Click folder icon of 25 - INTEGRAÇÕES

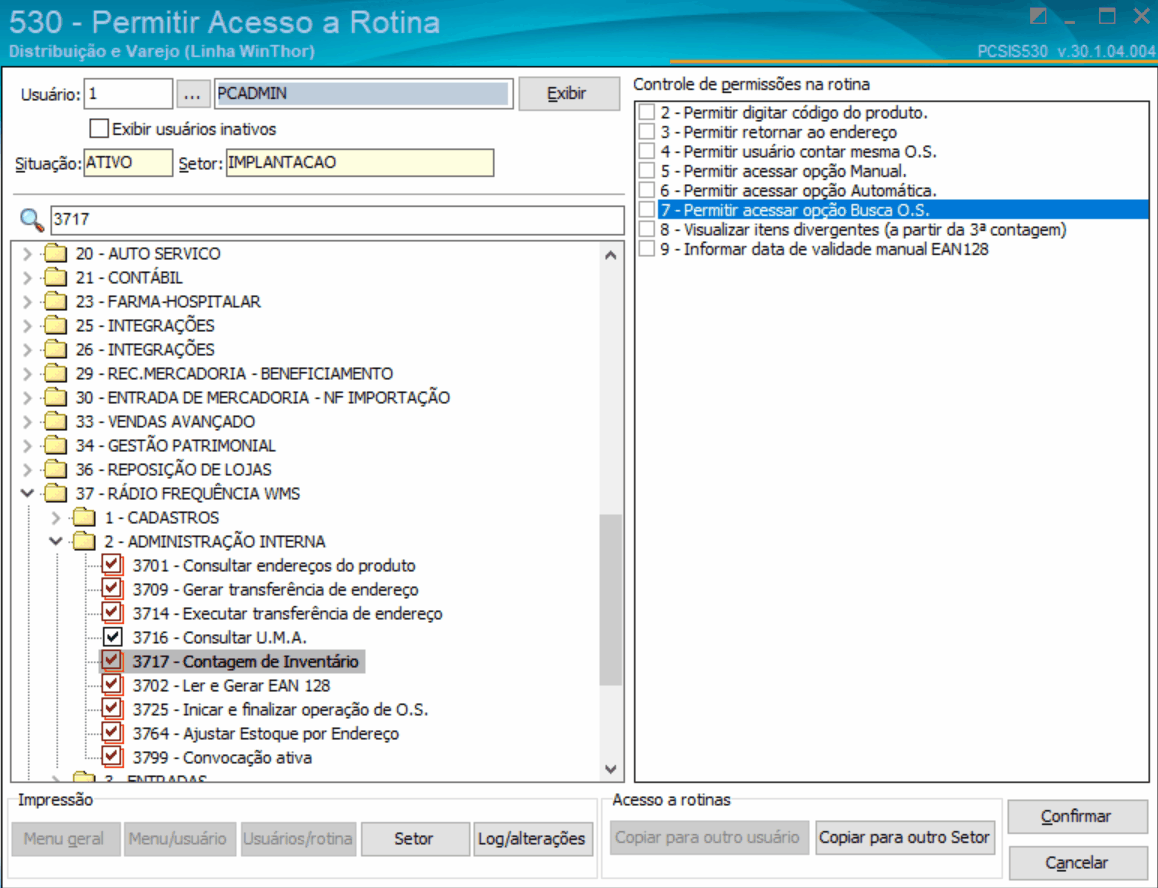click(55, 326)
